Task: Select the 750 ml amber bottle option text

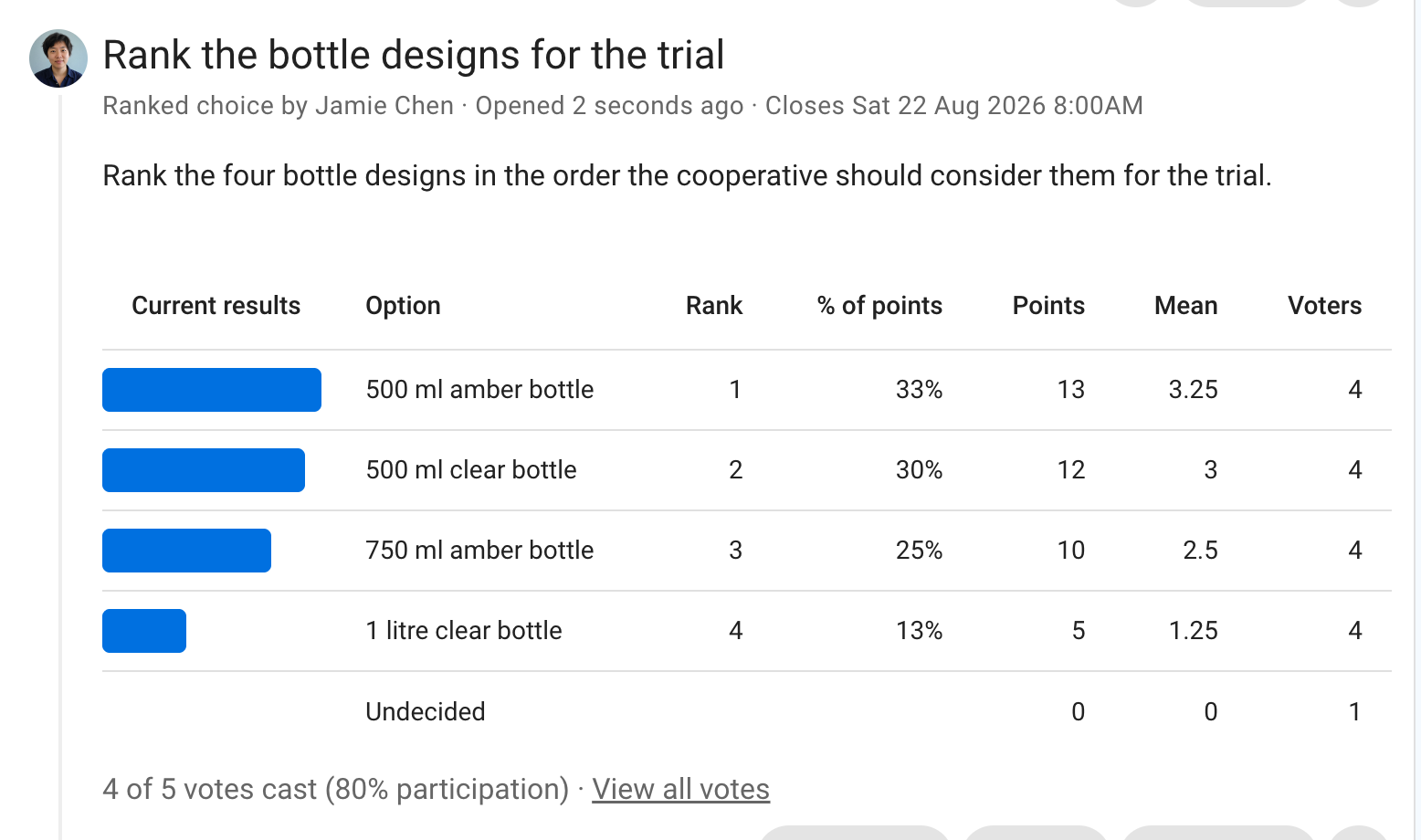Action: click(x=479, y=551)
